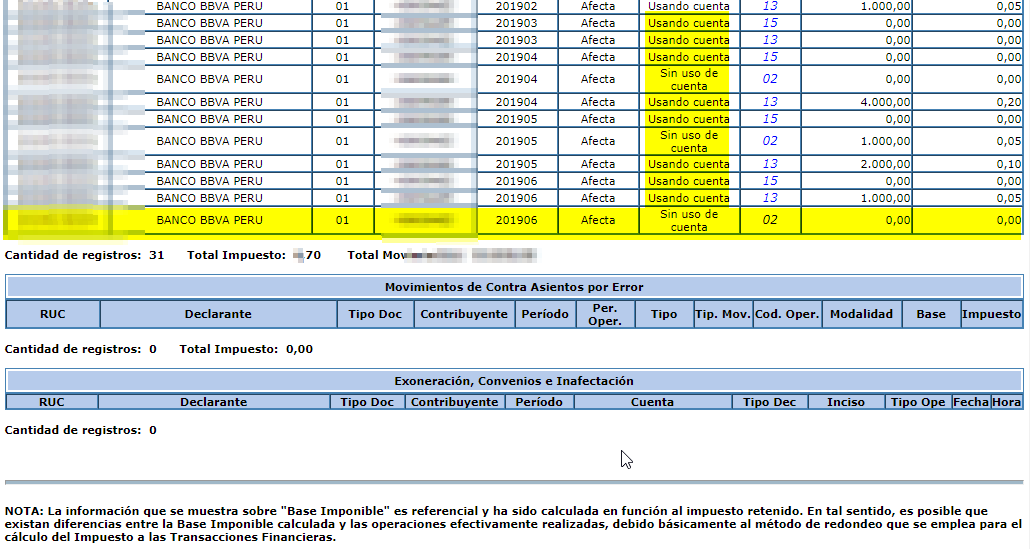The width and height of the screenshot is (1030, 549).
Task: Click the 'Cod. Oper.' column header
Action: coord(787,314)
